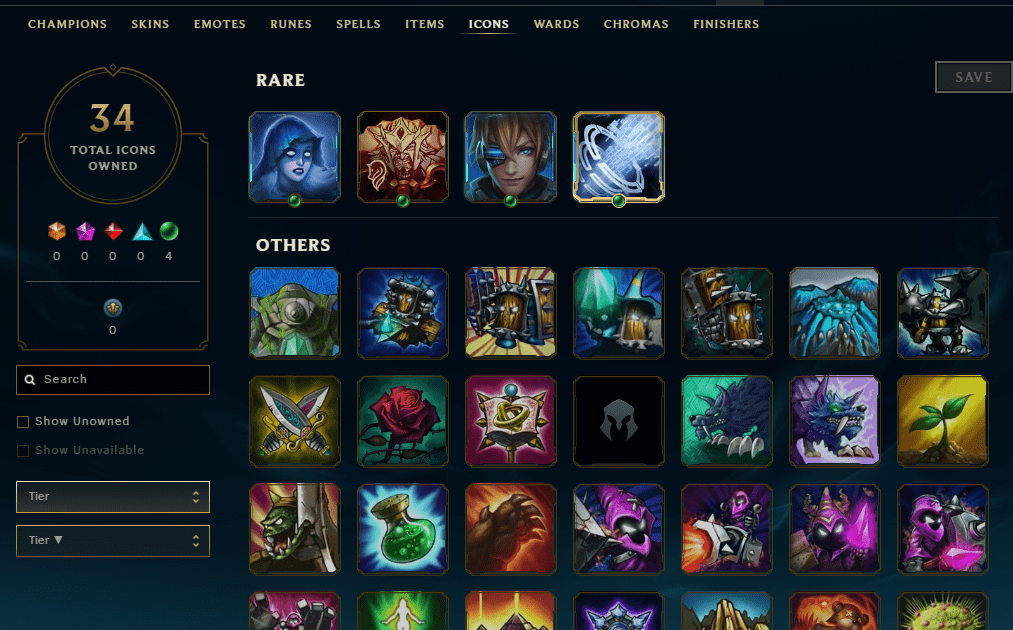Screen dimensions: 1013x630
Task: Switch to the Champions tab
Action: pos(67,24)
